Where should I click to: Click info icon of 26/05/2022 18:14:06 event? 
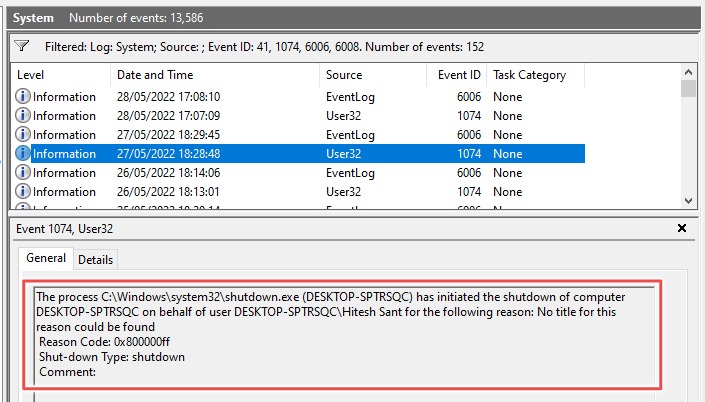tap(23, 173)
